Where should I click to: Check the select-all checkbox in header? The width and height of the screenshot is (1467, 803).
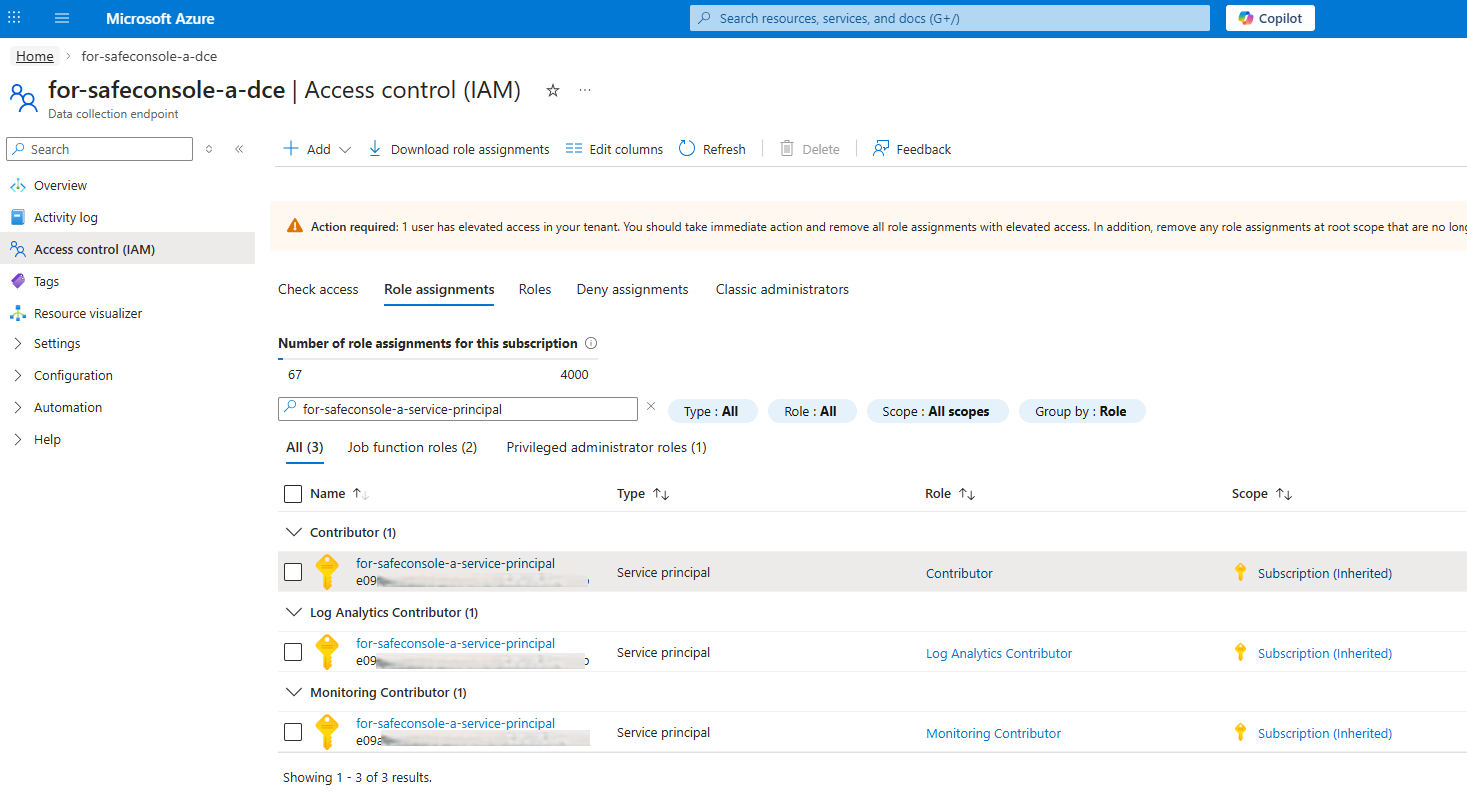(293, 493)
